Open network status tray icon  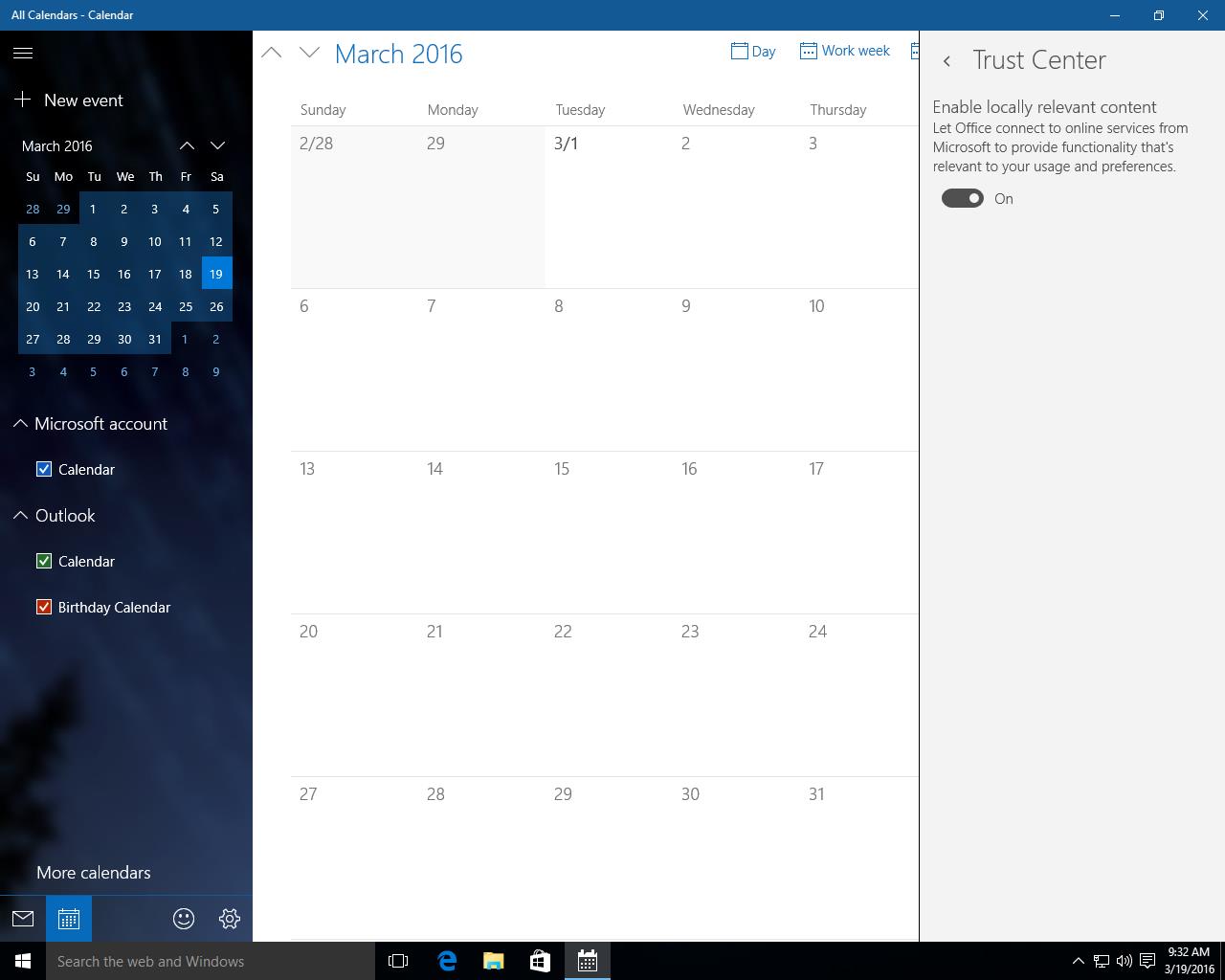pyautogui.click(x=1102, y=961)
